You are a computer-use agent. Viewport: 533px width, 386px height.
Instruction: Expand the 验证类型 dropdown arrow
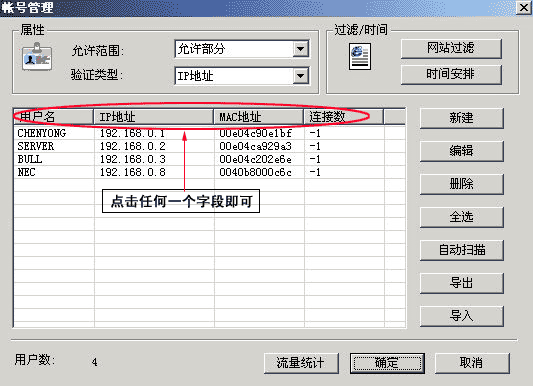pyautogui.click(x=300, y=76)
